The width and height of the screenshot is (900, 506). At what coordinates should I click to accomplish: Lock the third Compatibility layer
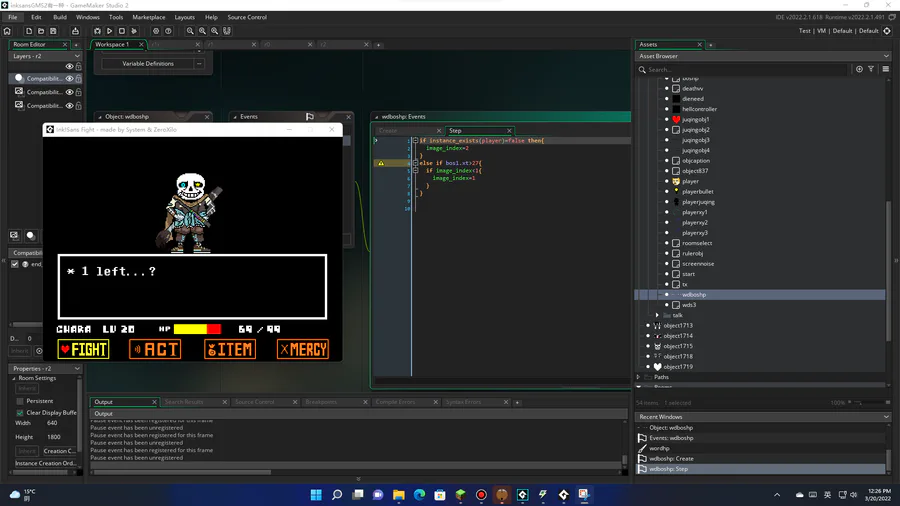coord(79,106)
